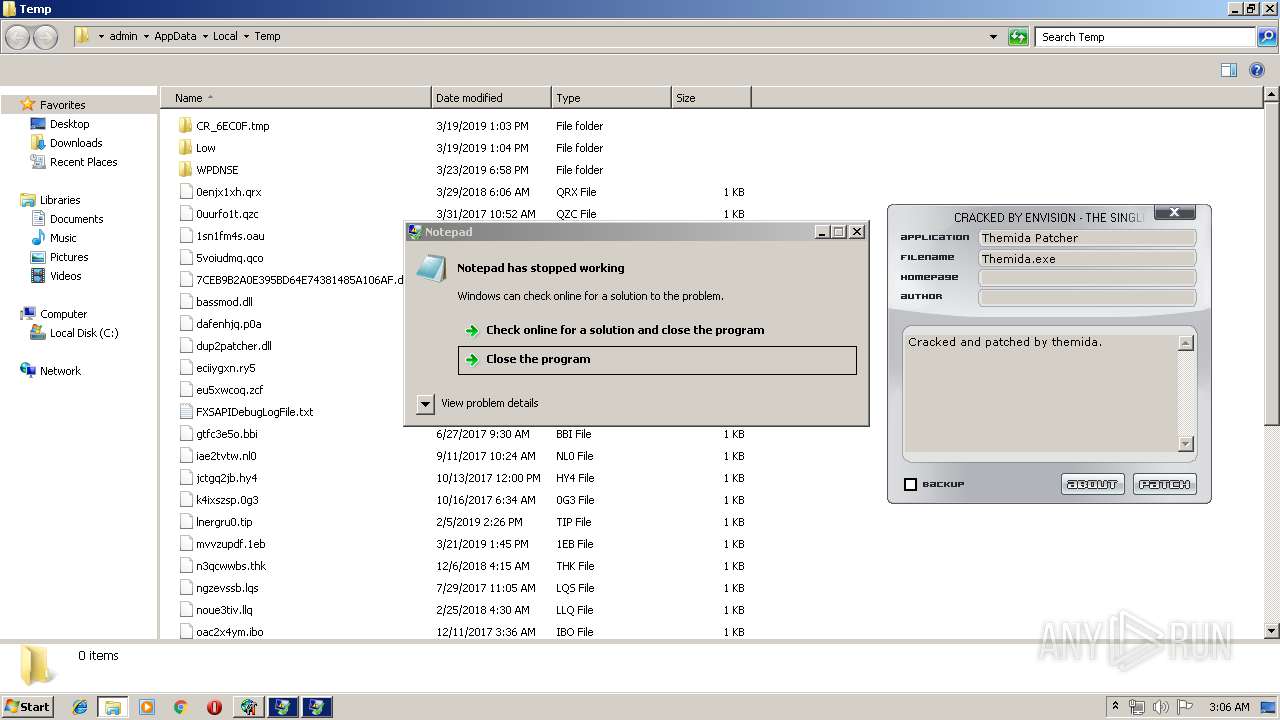This screenshot has height=720, width=1280.
Task: Click Close the program
Action: [x=657, y=360]
